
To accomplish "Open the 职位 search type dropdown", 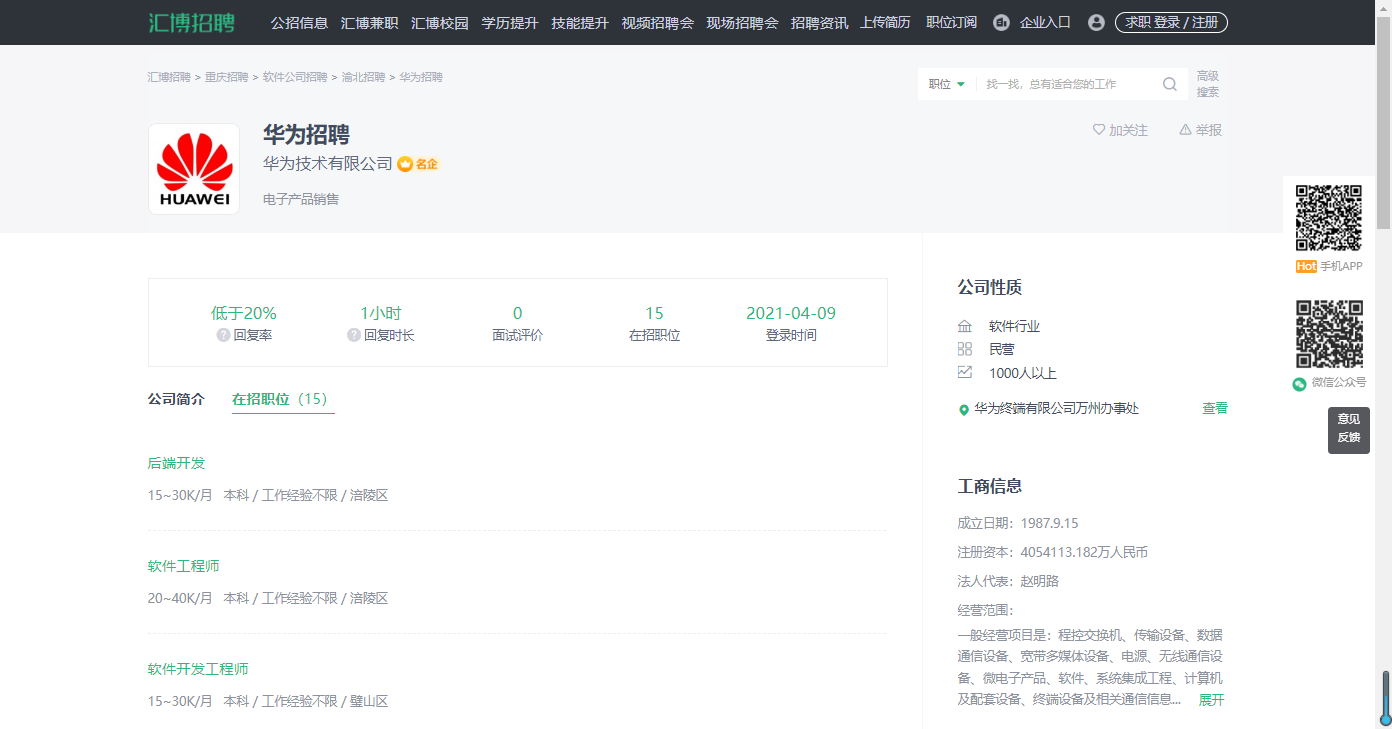I will click(x=946, y=84).
